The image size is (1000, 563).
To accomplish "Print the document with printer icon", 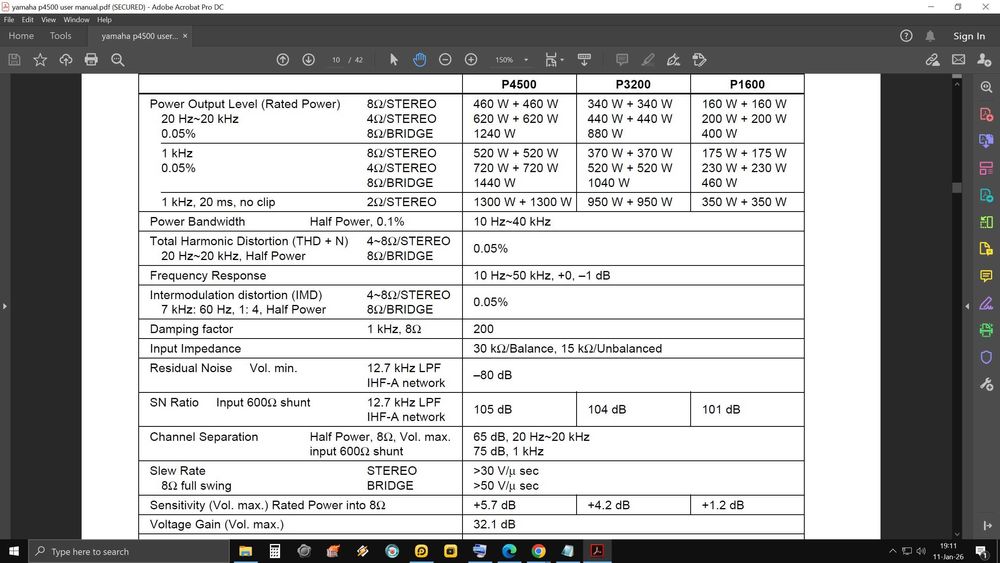I will (x=91, y=60).
